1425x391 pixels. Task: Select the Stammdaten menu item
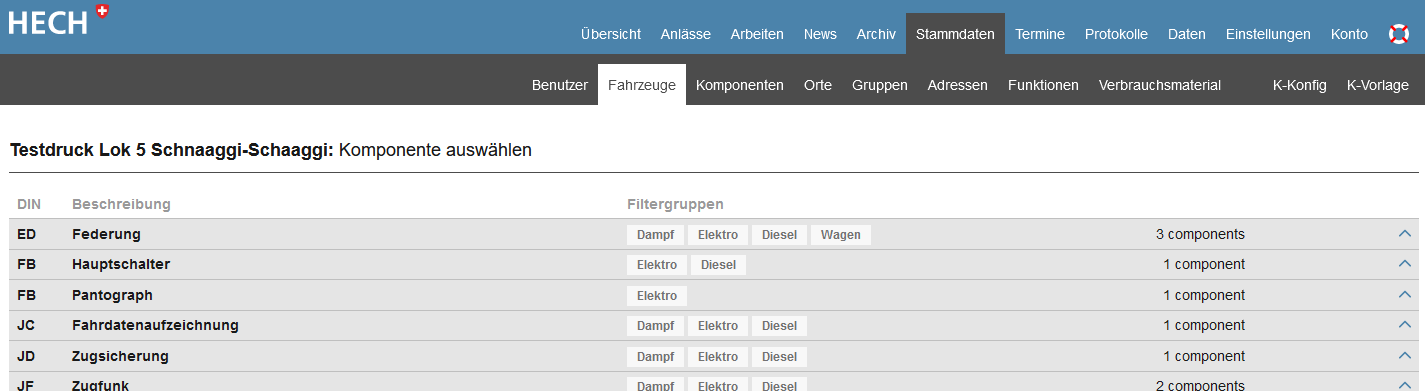click(x=955, y=34)
